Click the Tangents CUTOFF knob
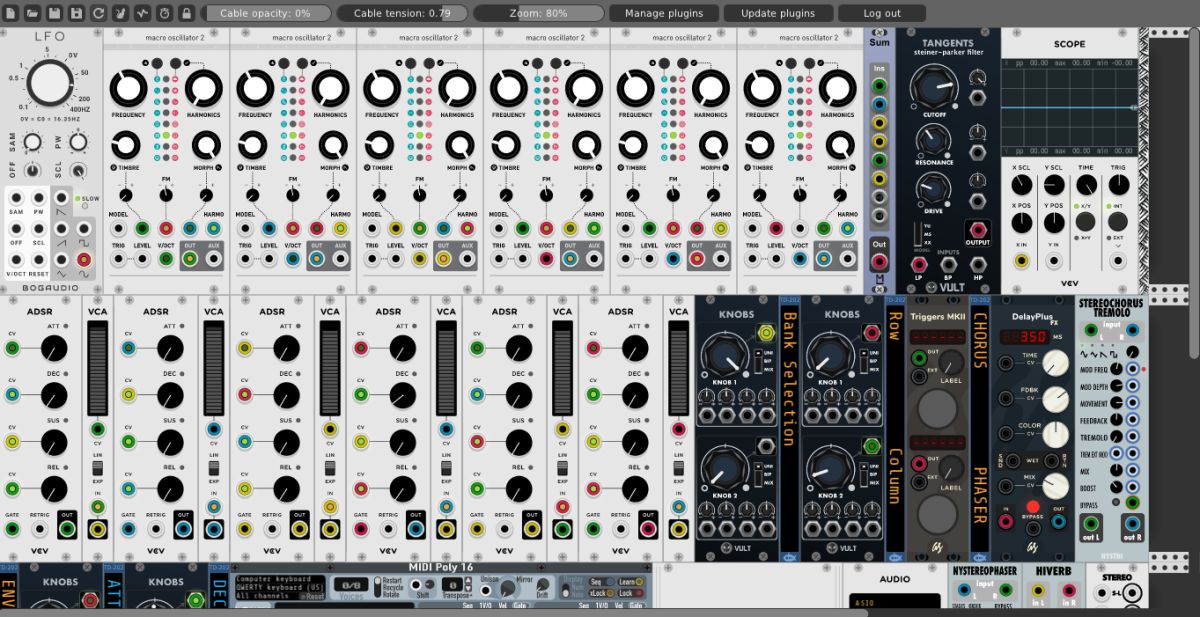This screenshot has width=1200, height=617. coord(933,88)
